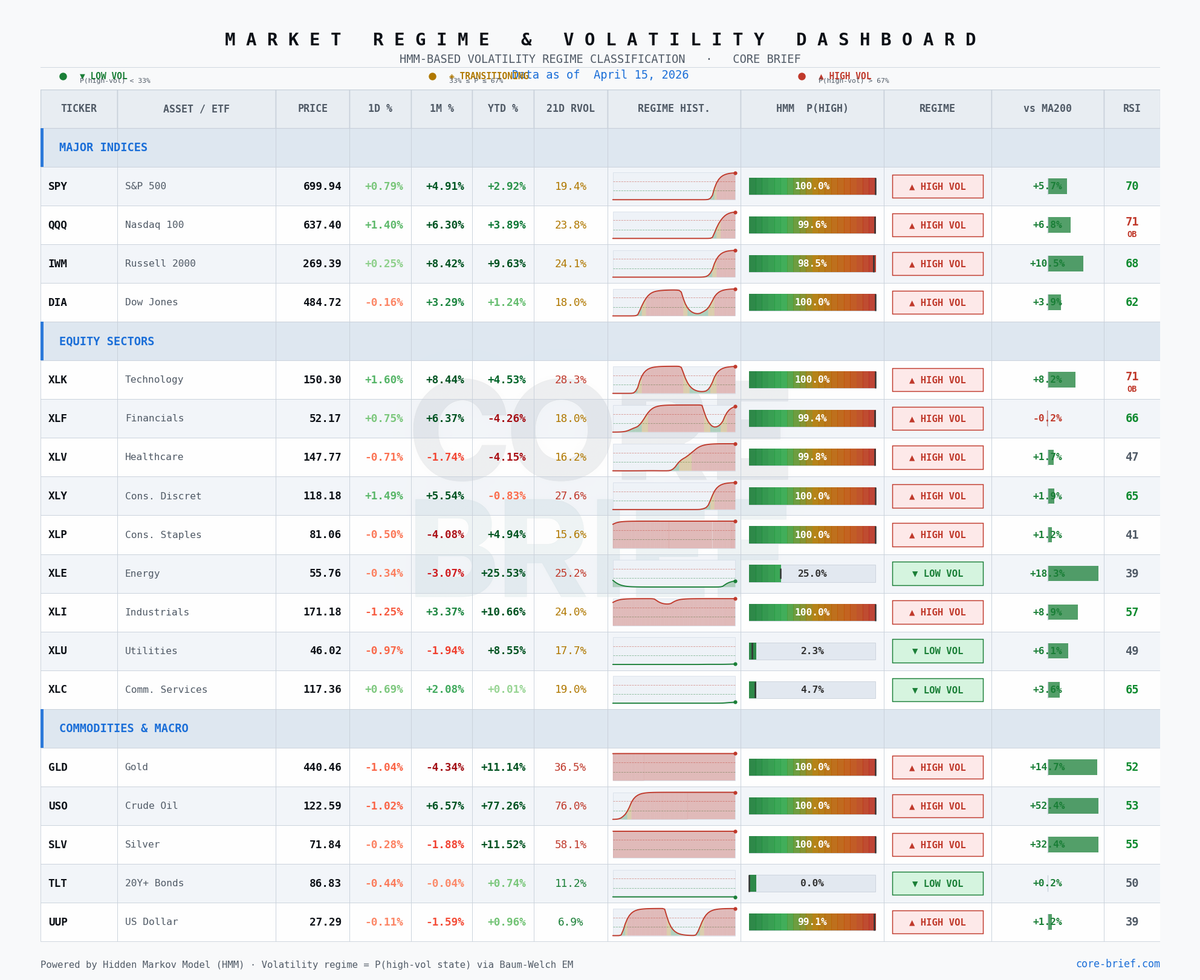Click QQQ's HIGH VOL regime badge
Viewport: 1200px width, 980px height.
click(x=937, y=225)
